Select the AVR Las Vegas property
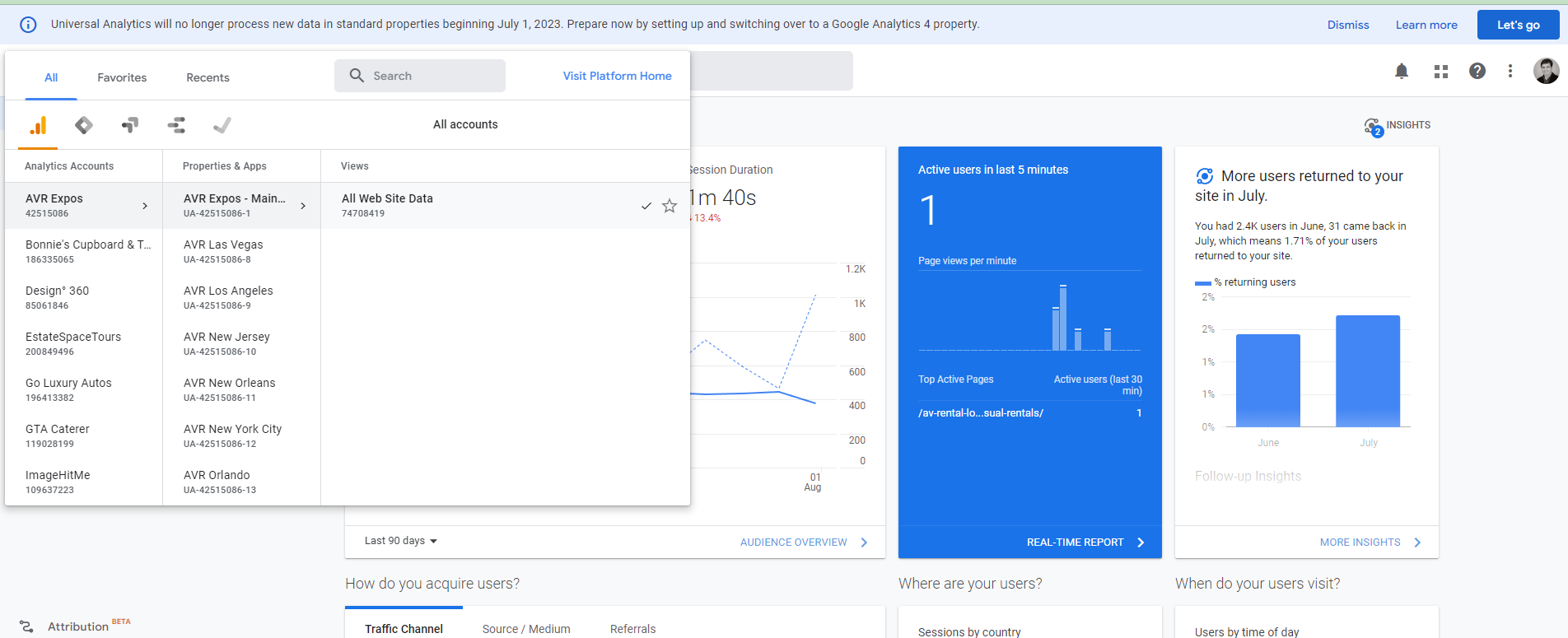Image resolution: width=1568 pixels, height=638 pixels. click(x=241, y=252)
